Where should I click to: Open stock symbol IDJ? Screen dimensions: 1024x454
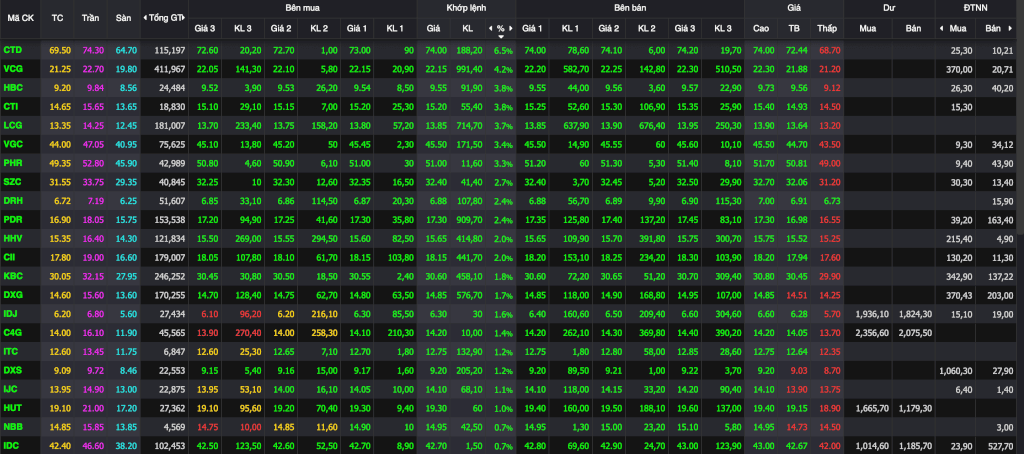(10, 314)
